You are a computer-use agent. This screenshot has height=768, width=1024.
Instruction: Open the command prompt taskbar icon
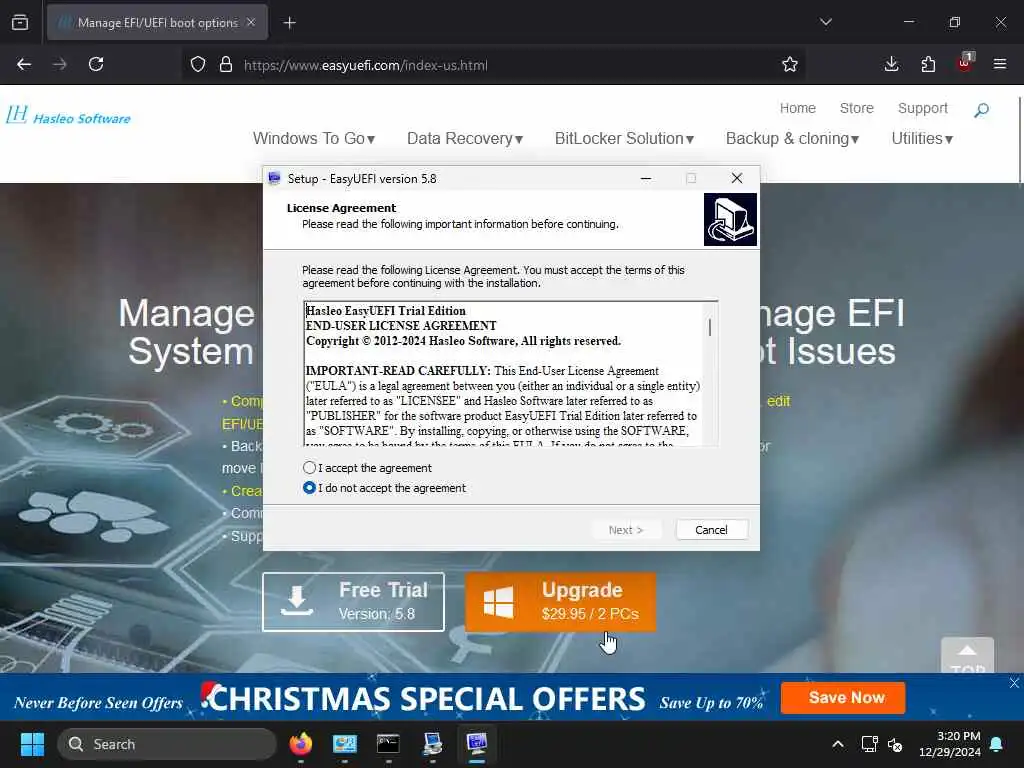tap(388, 744)
